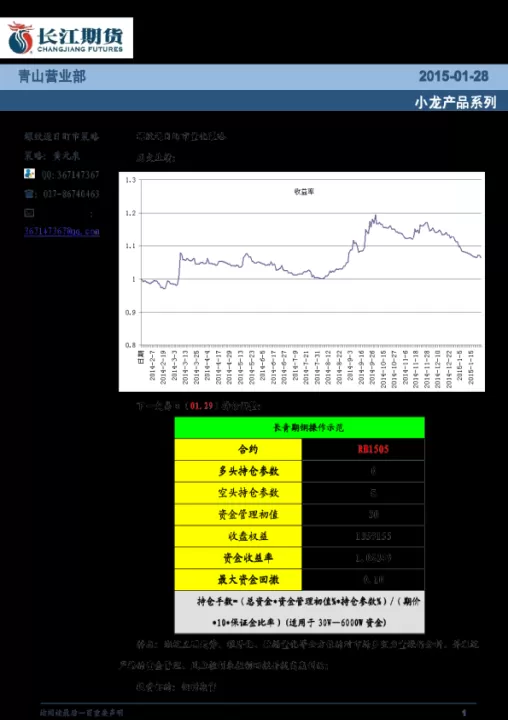The width and height of the screenshot is (508, 720).
Task: Click the telephone icon
Action: point(29,193)
